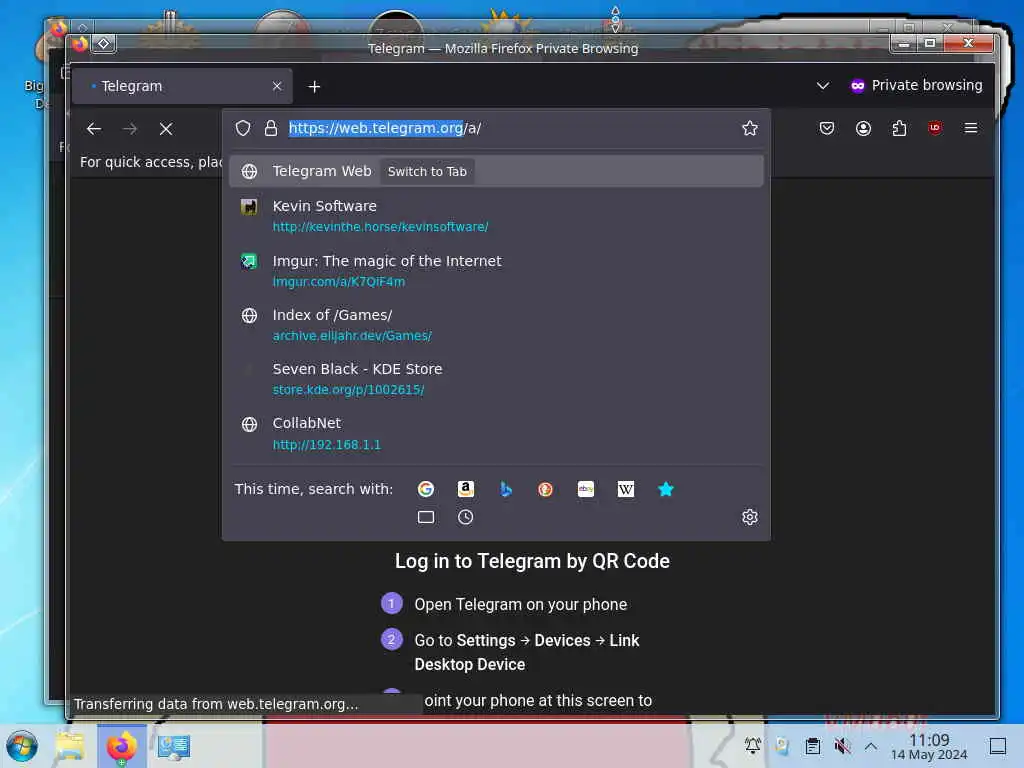1024x768 pixels.
Task: Bookmark this page with star icon
Action: [750, 128]
